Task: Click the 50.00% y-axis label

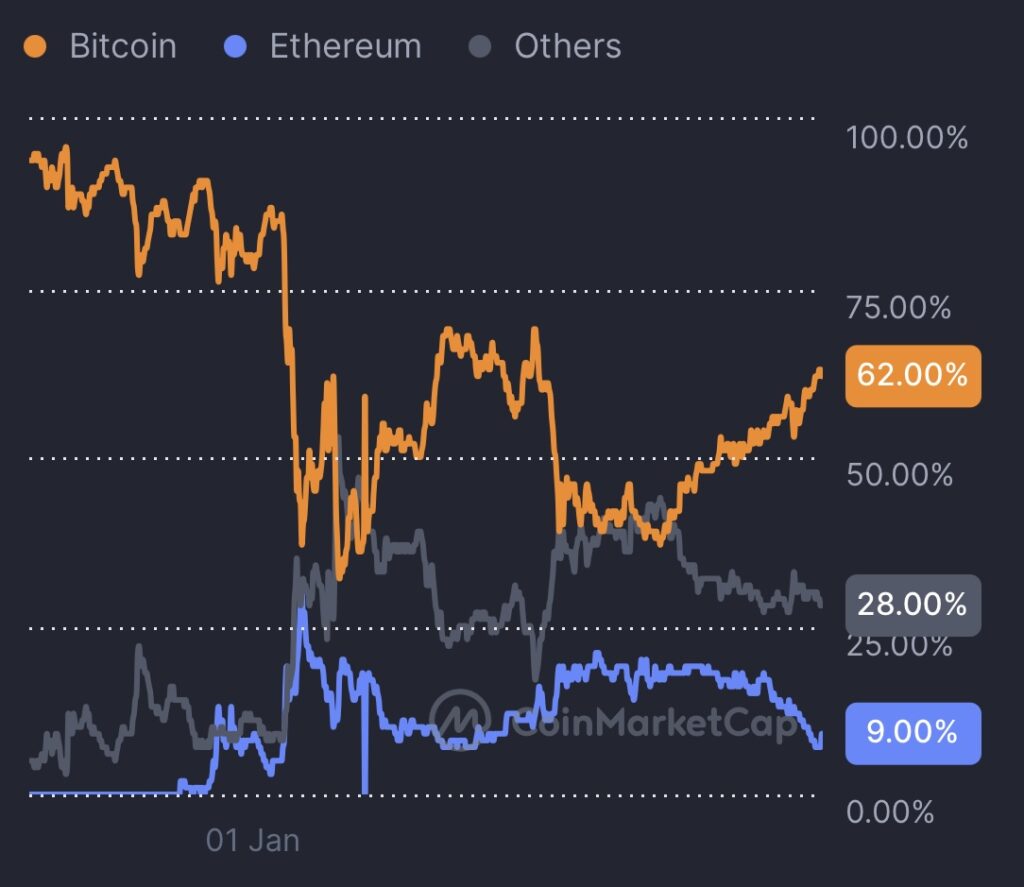Action: pos(899,474)
